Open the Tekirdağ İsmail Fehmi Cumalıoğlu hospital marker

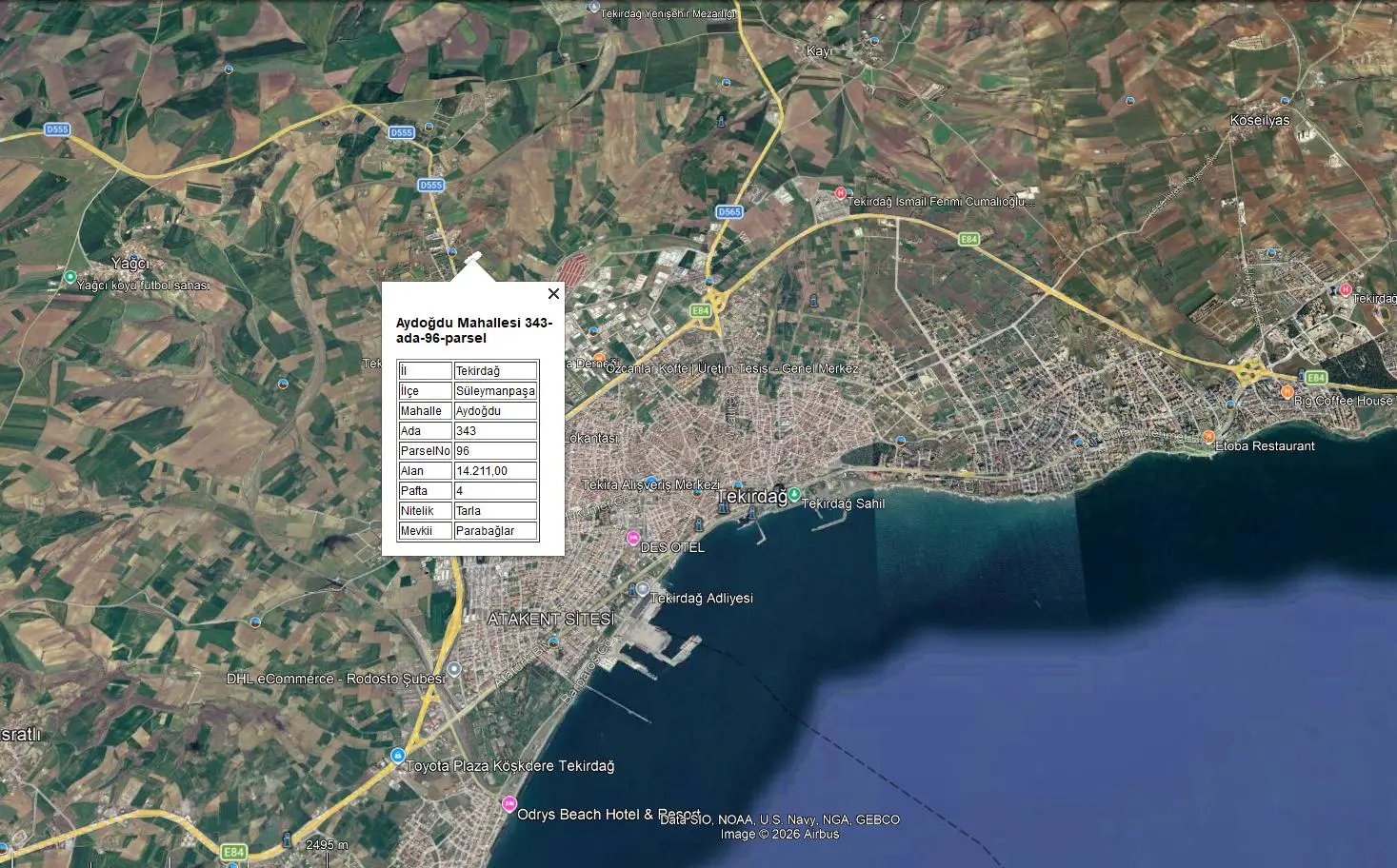tap(840, 193)
